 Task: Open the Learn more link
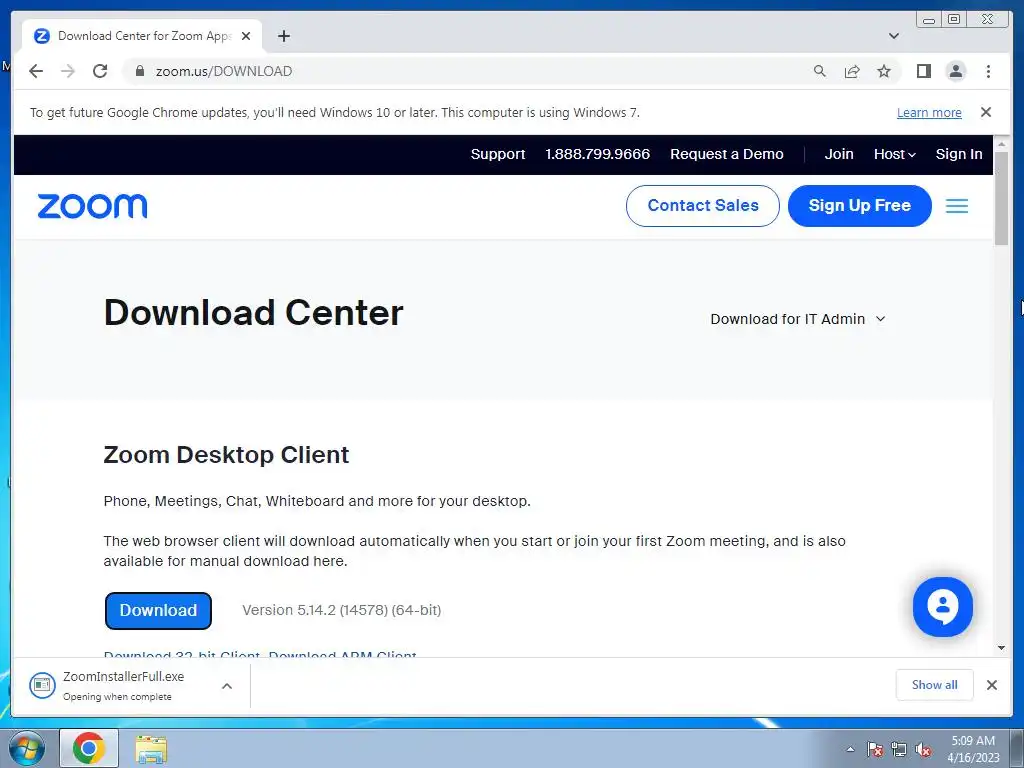929,112
